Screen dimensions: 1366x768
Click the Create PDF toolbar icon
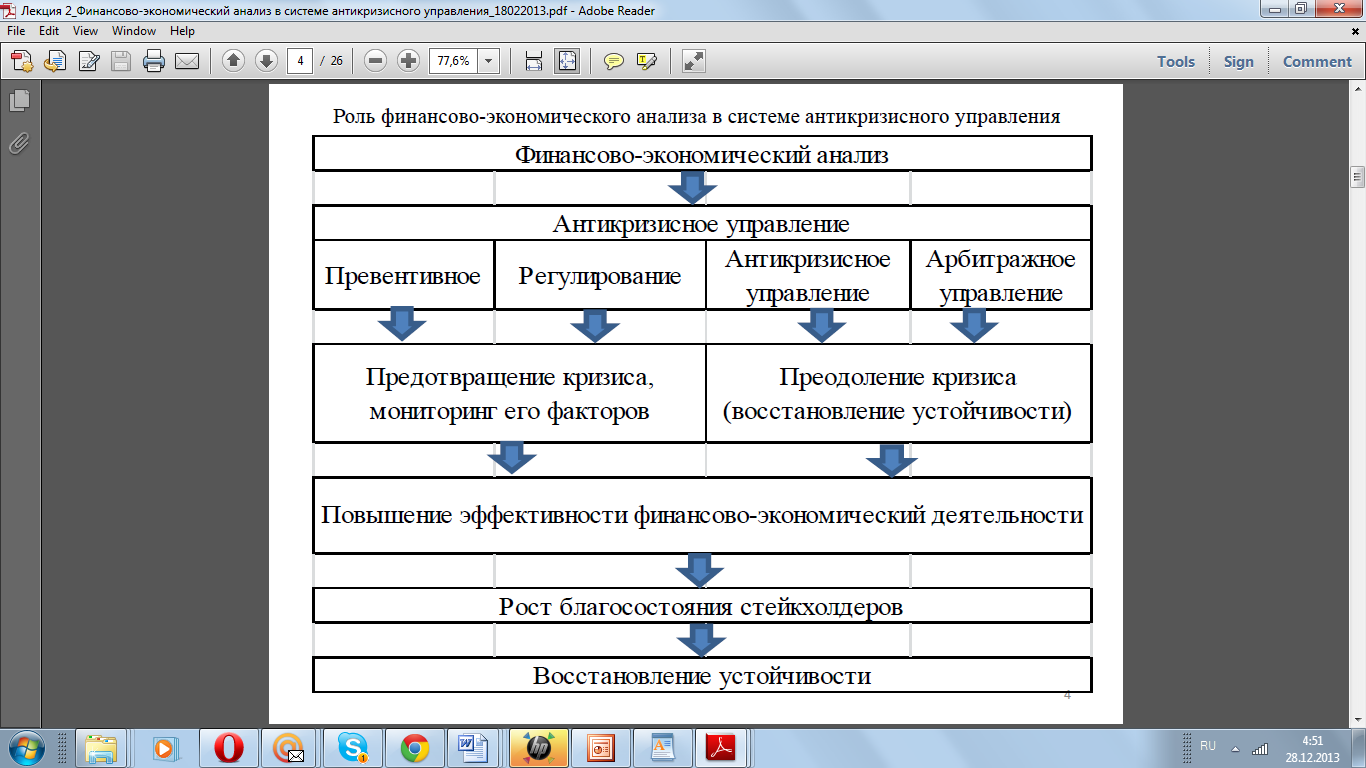point(22,61)
